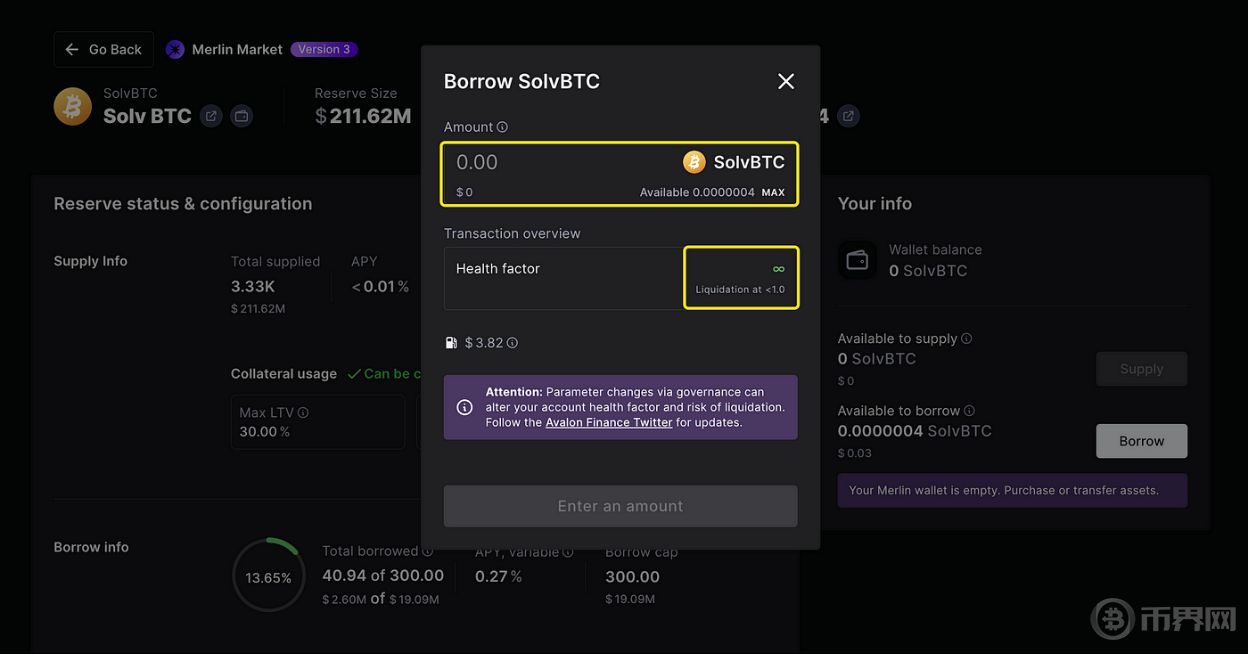Click the gas pump icon above the warning box
Screen dimensions: 1248x654
pos(451,342)
